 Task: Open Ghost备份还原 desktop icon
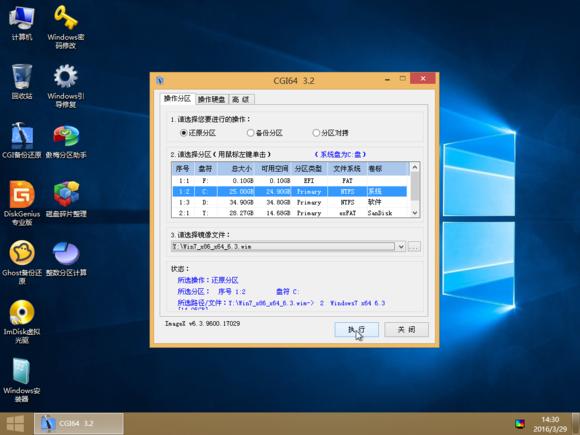[x=22, y=262]
